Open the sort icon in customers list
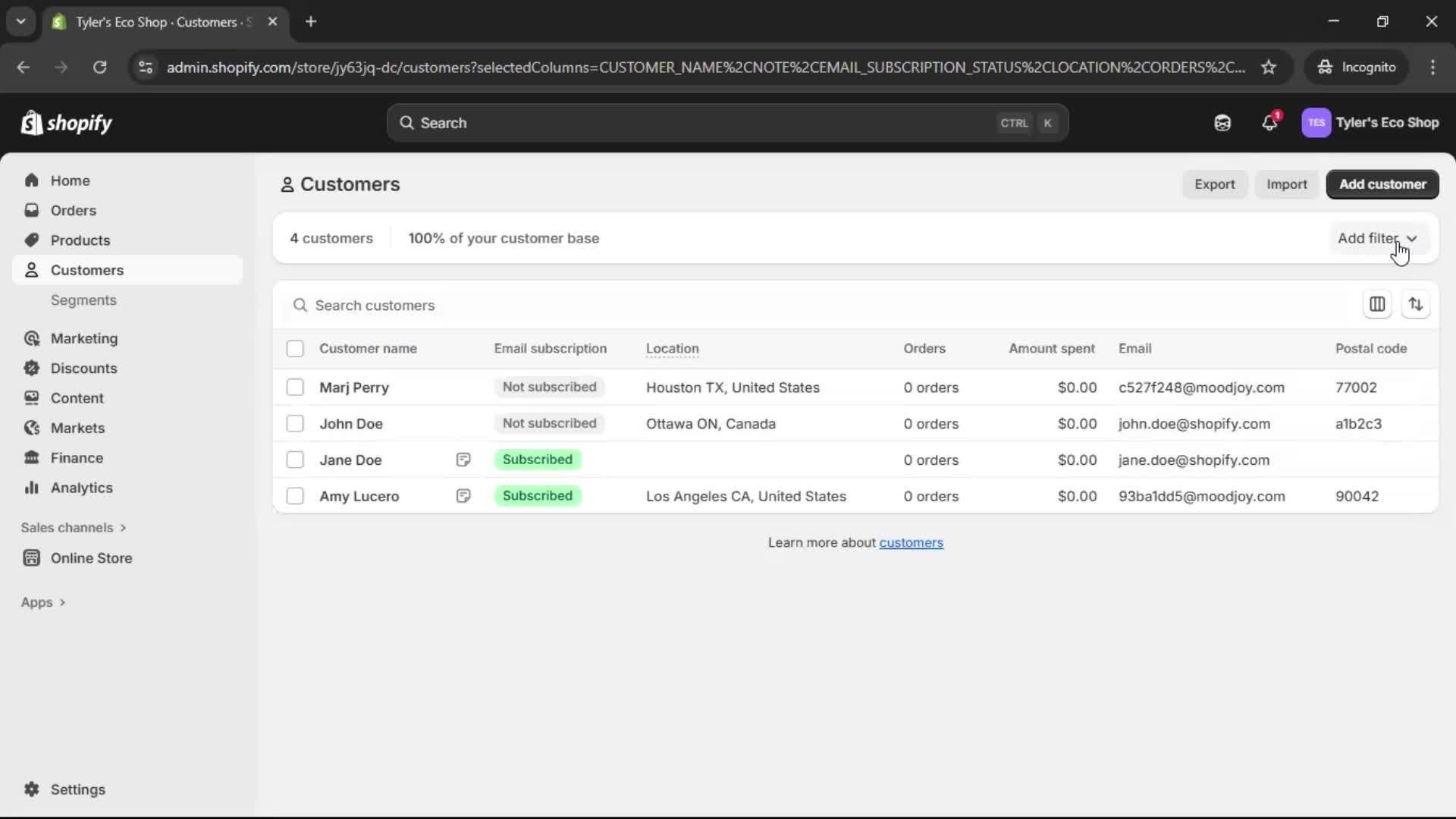The image size is (1456, 819). coord(1417,304)
